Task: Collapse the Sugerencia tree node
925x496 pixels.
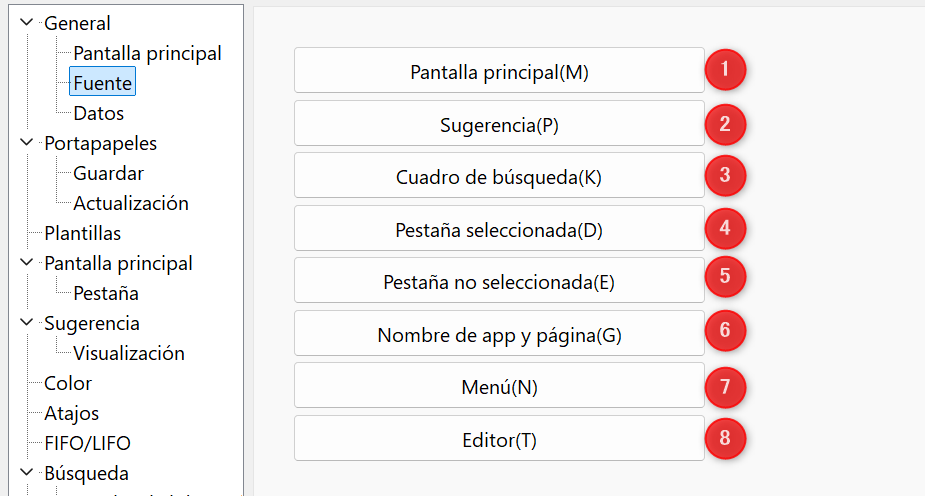Action: point(27,322)
